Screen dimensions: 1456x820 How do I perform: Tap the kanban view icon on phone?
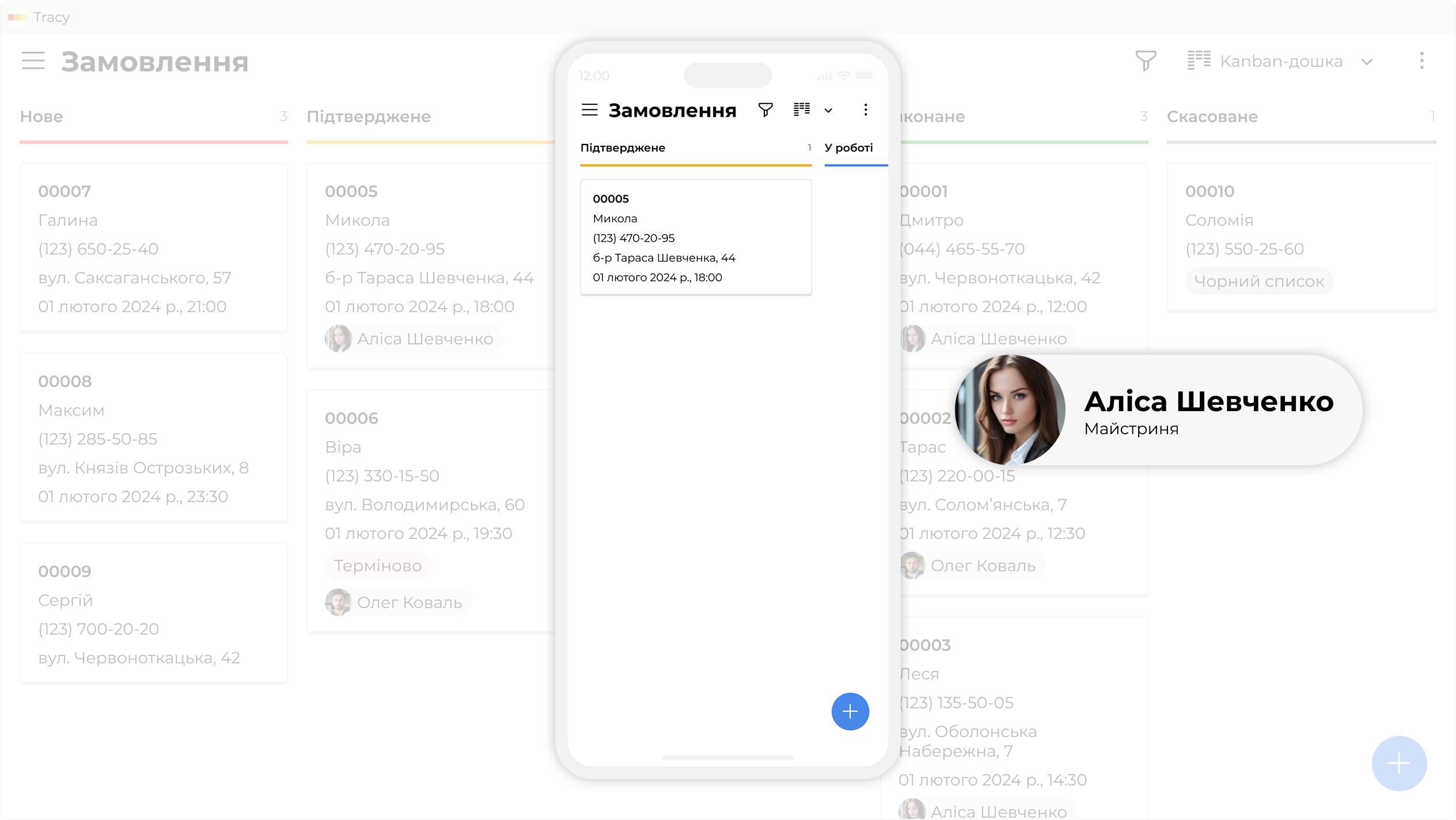802,109
